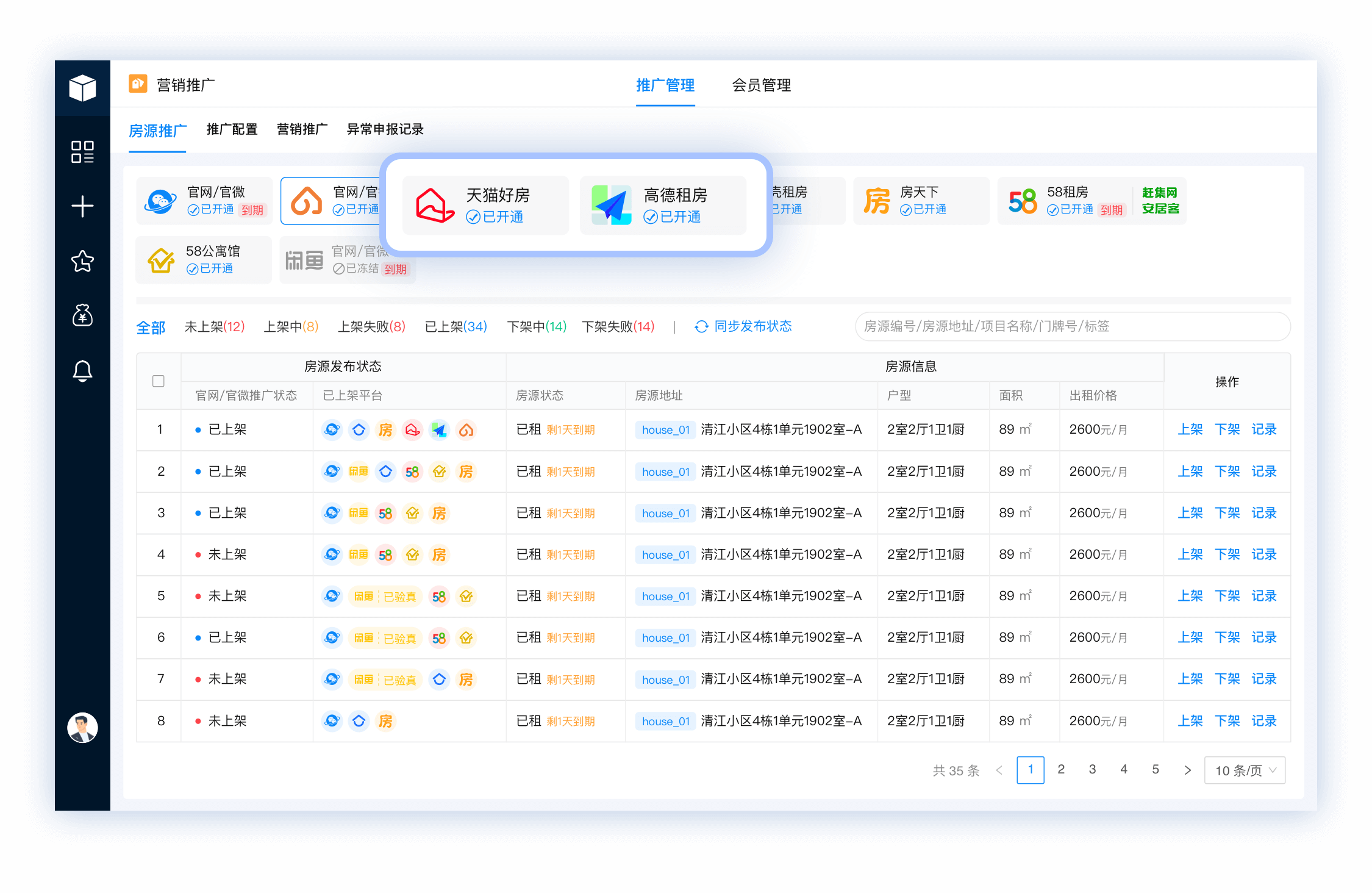Click current page 1 button
The image size is (1372, 893).
click(1030, 770)
